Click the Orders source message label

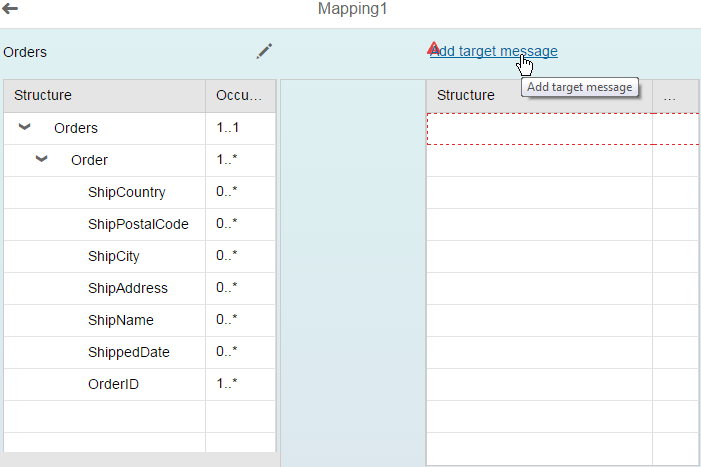pyautogui.click(x=25, y=52)
